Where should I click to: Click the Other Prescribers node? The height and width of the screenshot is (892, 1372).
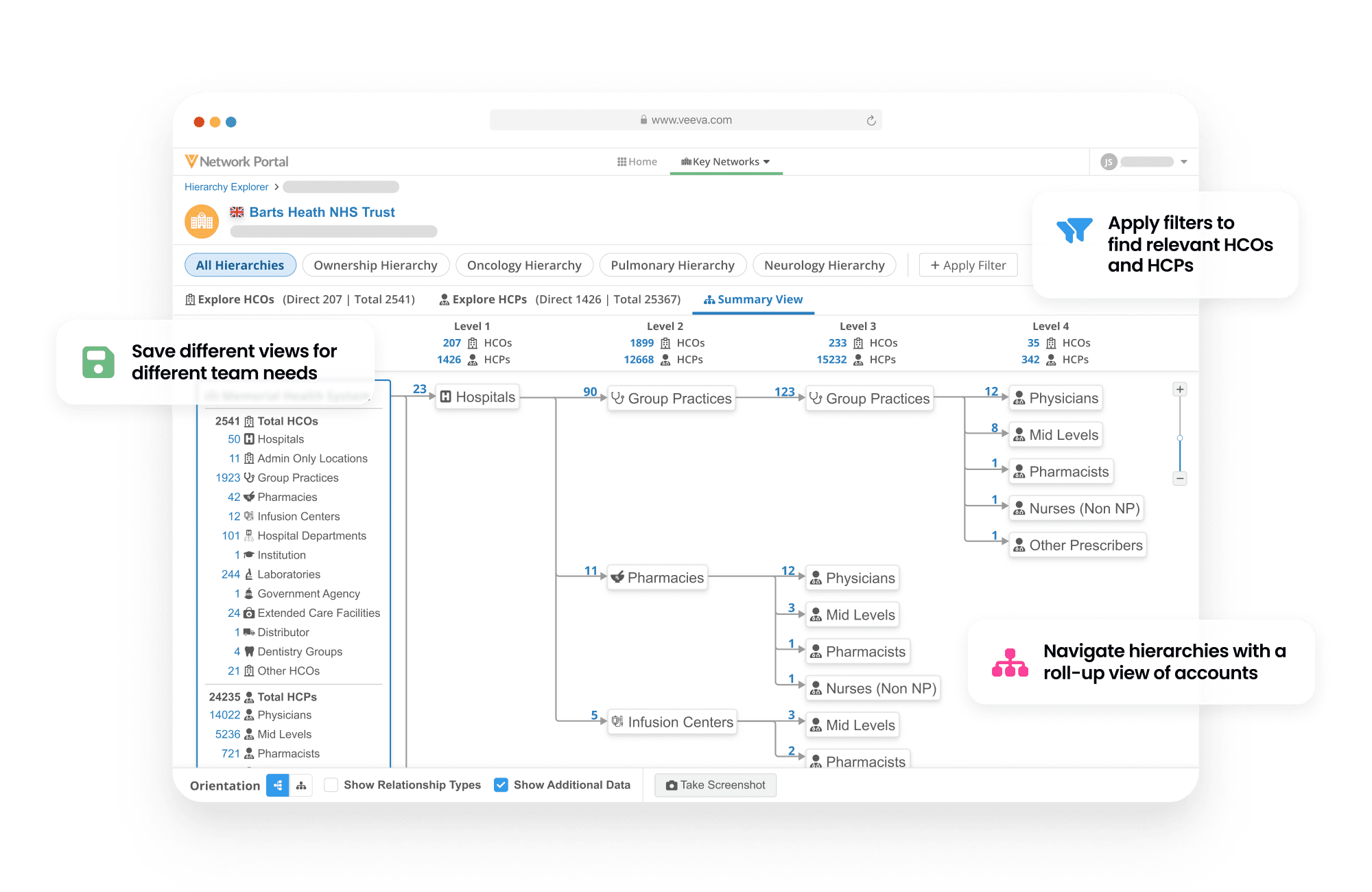1078,545
